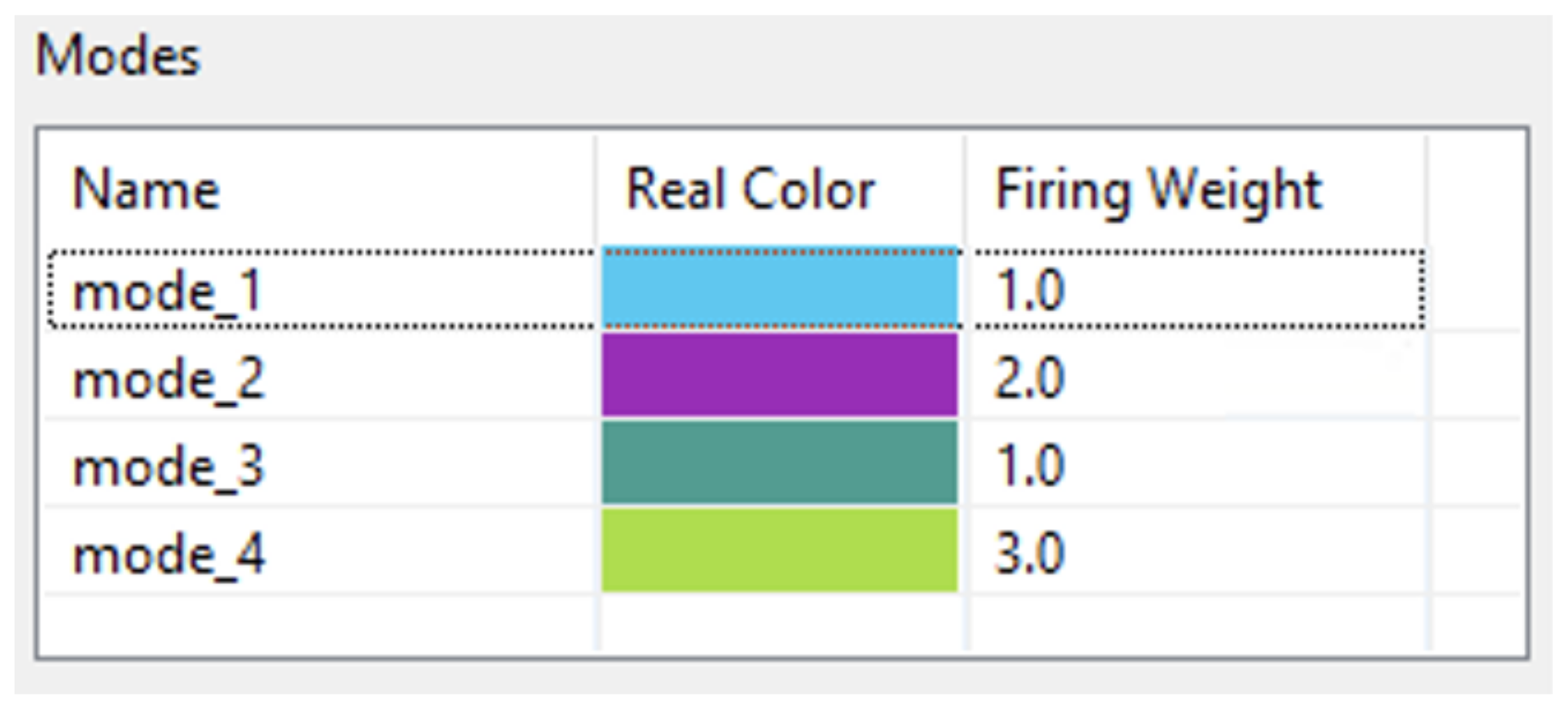The image size is (1568, 707).
Task: Click the Firing Weight column header
Action: tap(1159, 191)
